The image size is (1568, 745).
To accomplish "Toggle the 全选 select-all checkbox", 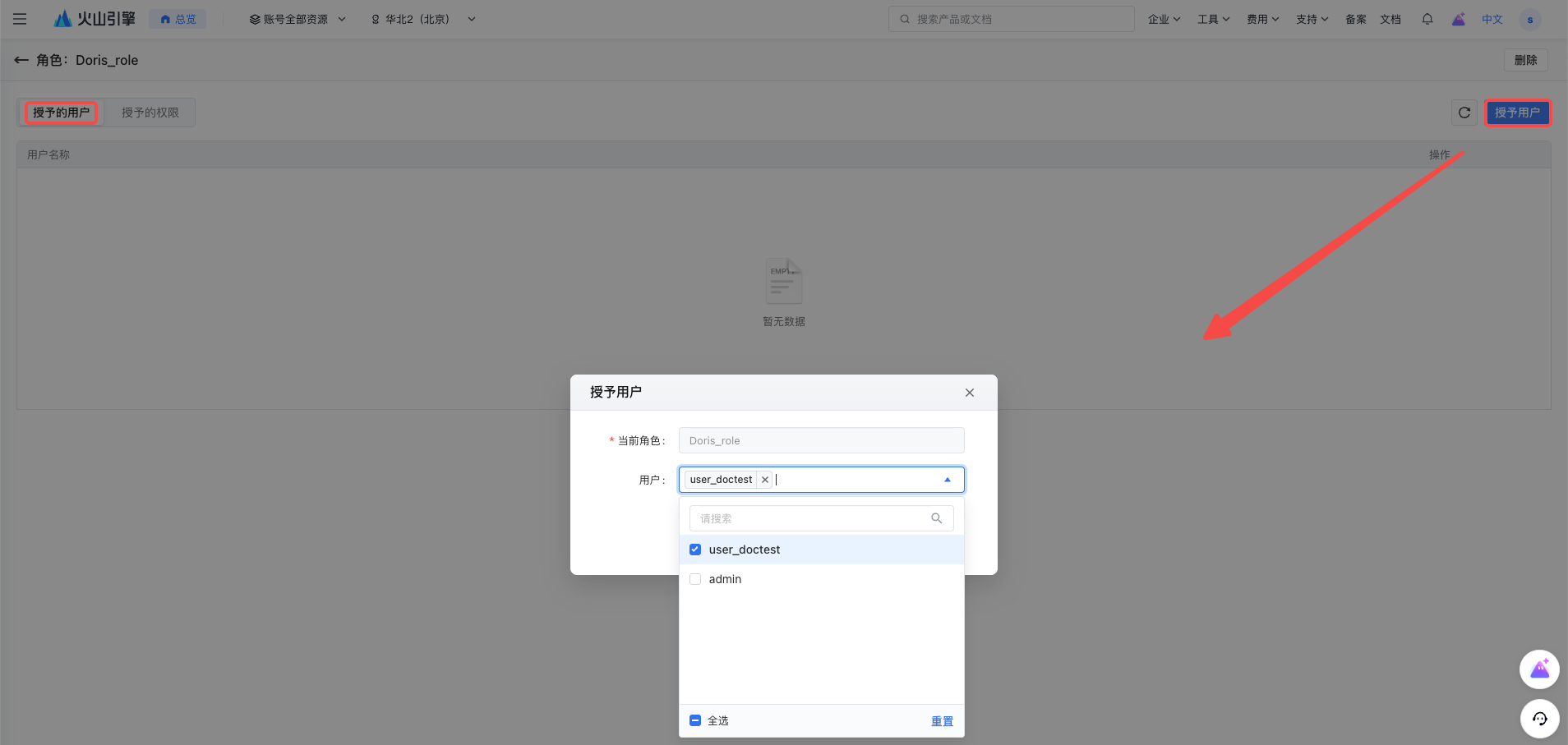I will pos(695,720).
